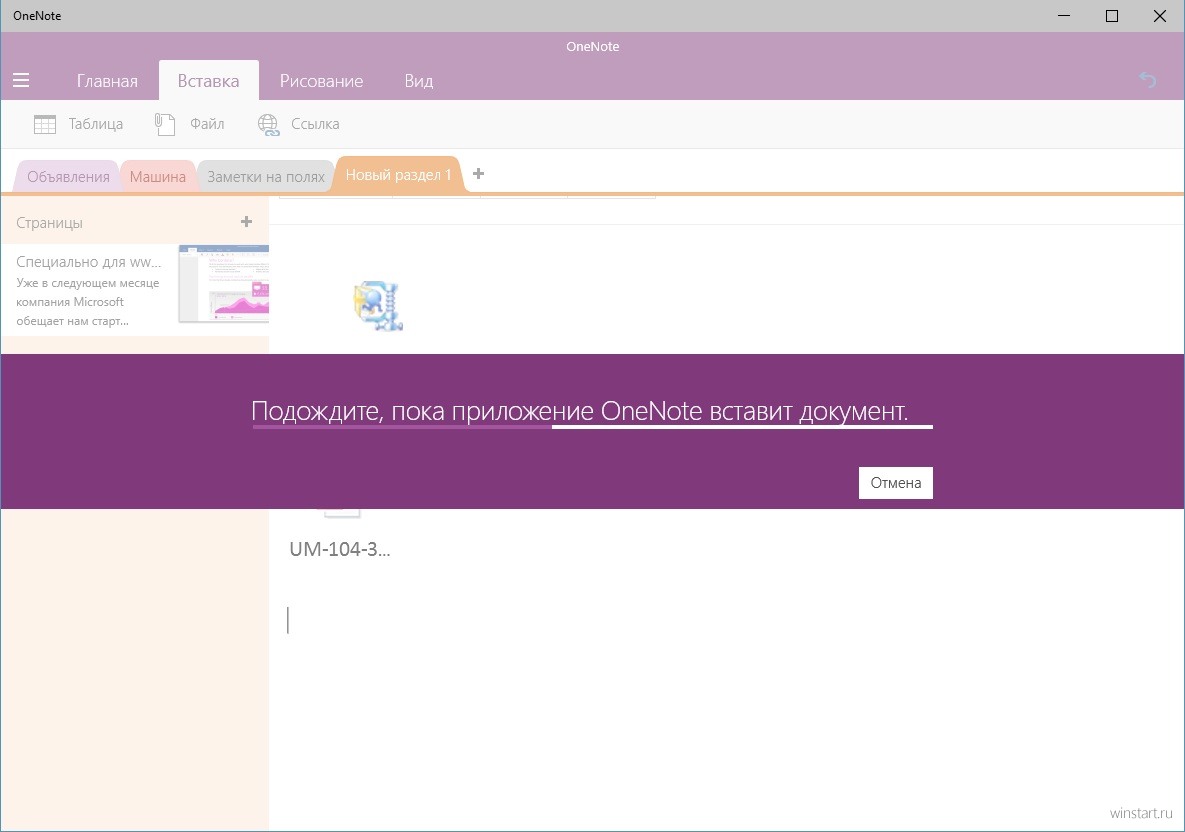
Task: Add a new section with plus
Action: point(478,174)
